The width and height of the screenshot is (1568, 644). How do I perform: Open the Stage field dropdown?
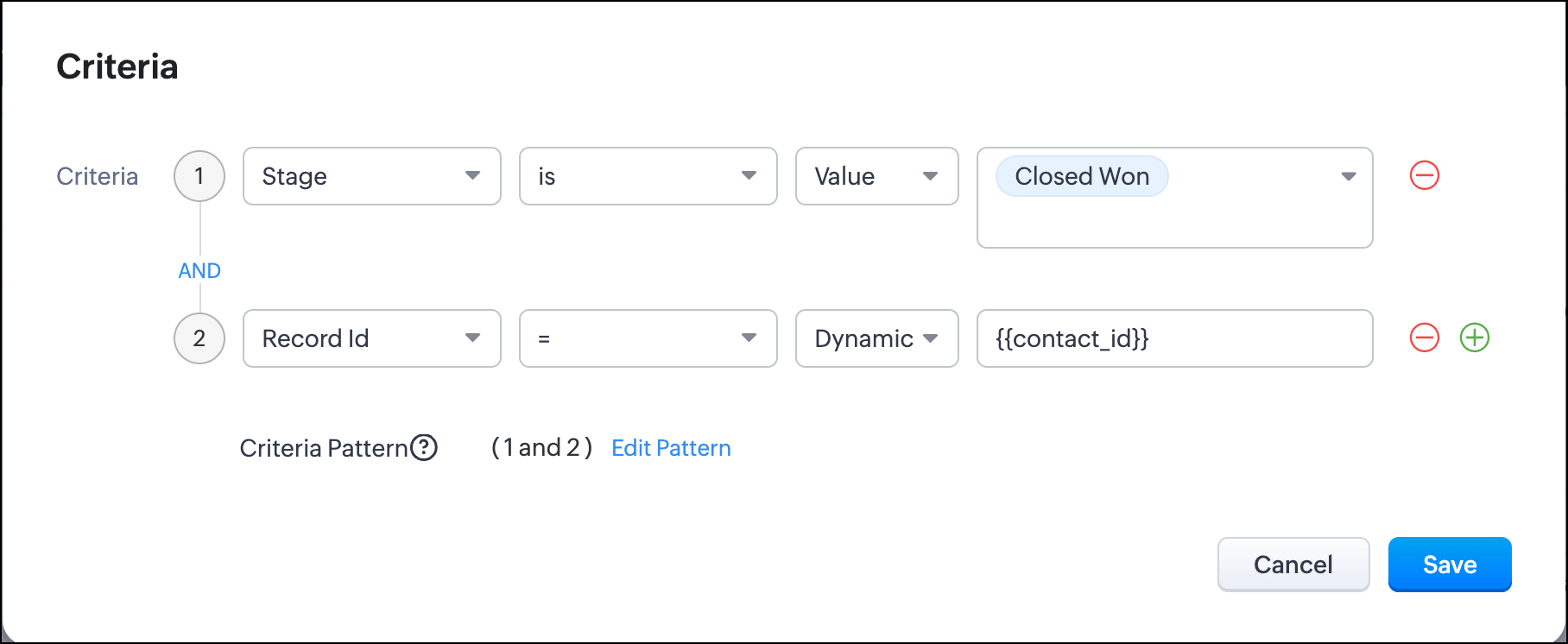[372, 176]
